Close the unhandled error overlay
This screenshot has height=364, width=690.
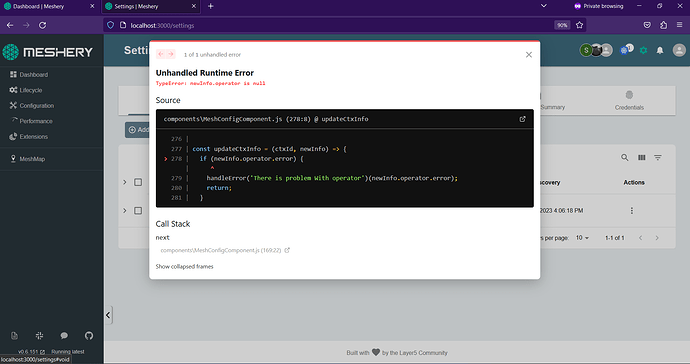(x=529, y=55)
